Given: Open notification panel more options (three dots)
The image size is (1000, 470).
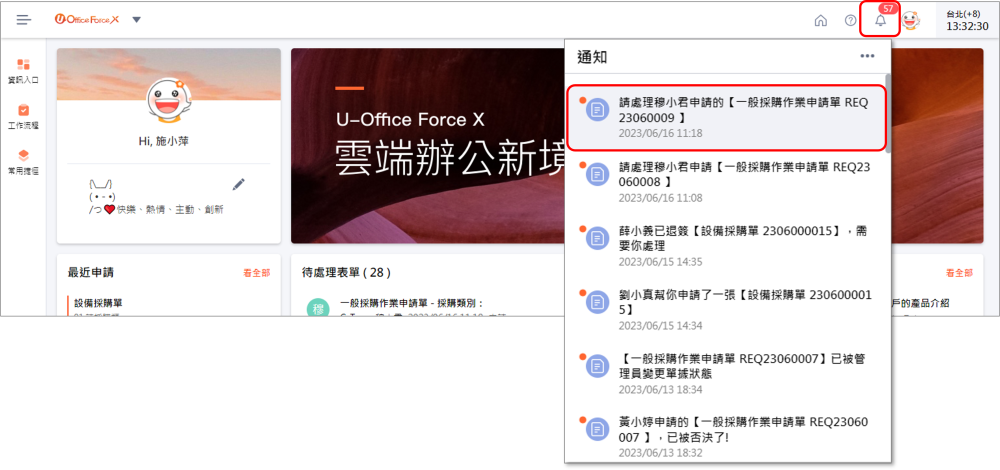Looking at the screenshot, I should (867, 56).
